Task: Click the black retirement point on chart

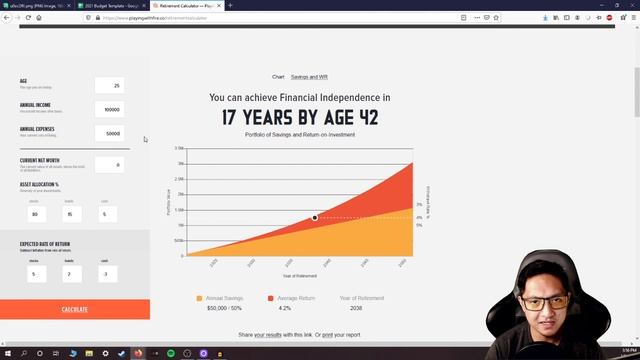Action: 315,218
